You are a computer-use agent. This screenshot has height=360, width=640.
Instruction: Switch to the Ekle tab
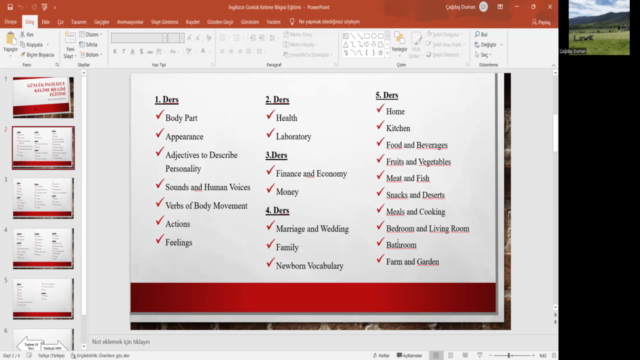pos(45,22)
